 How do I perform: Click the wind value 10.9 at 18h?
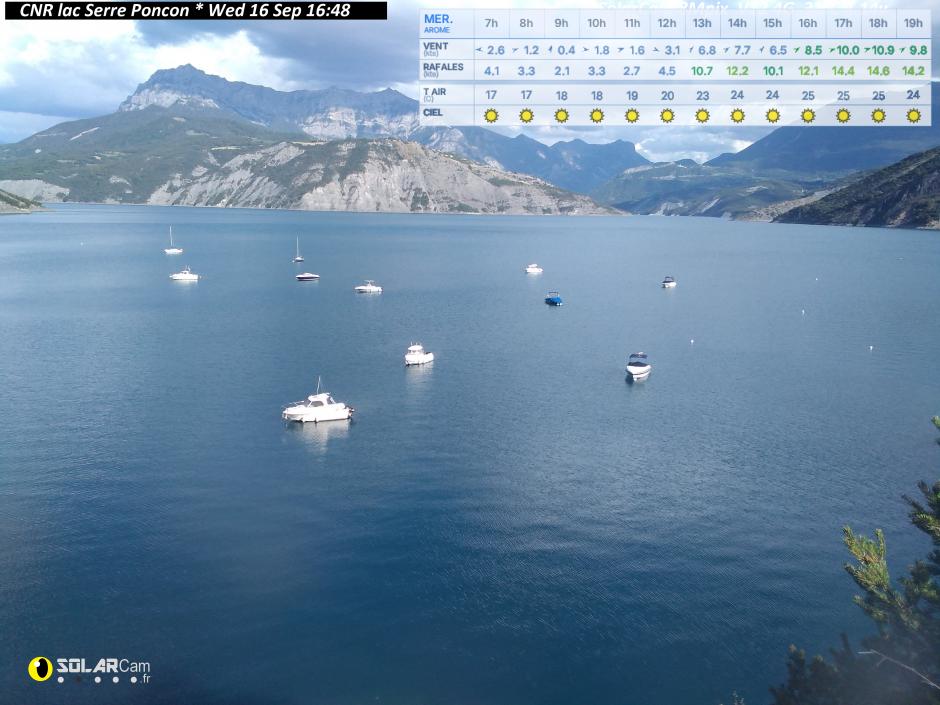[x=883, y=50]
